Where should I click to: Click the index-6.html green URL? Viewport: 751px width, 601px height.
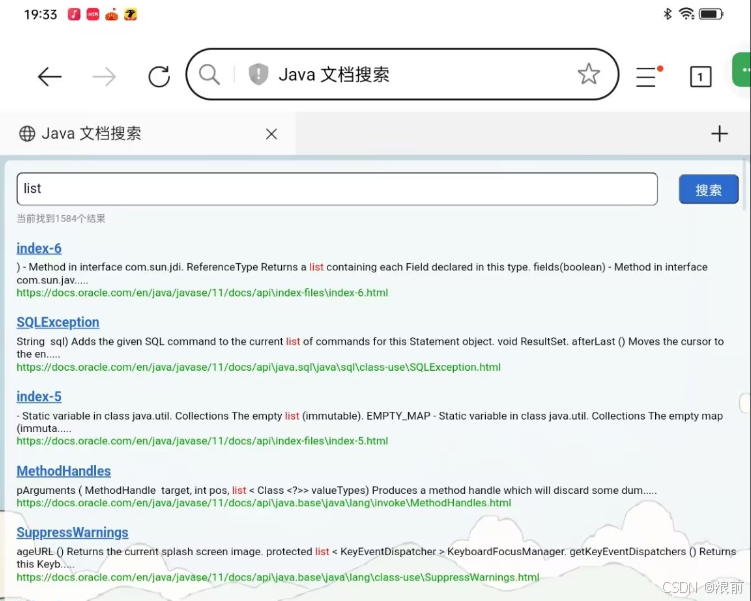(x=202, y=293)
